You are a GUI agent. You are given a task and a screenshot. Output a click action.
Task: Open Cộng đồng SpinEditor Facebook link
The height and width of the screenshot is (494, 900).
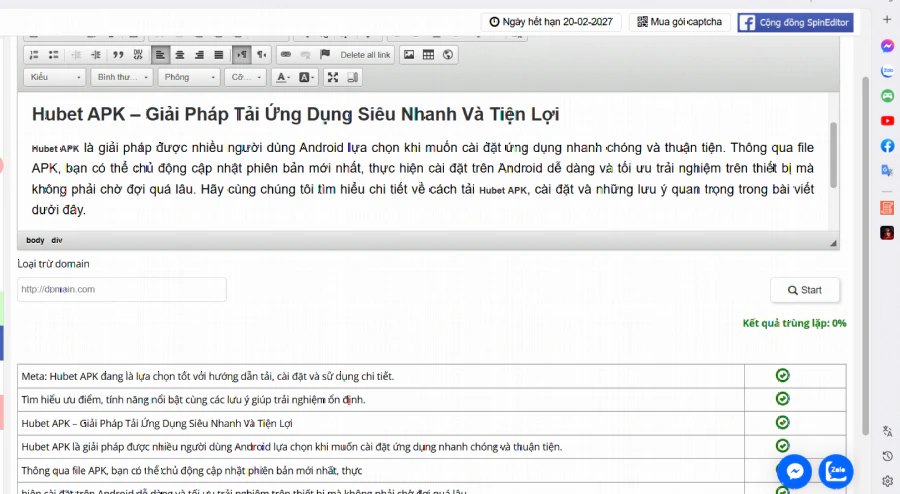tap(795, 22)
